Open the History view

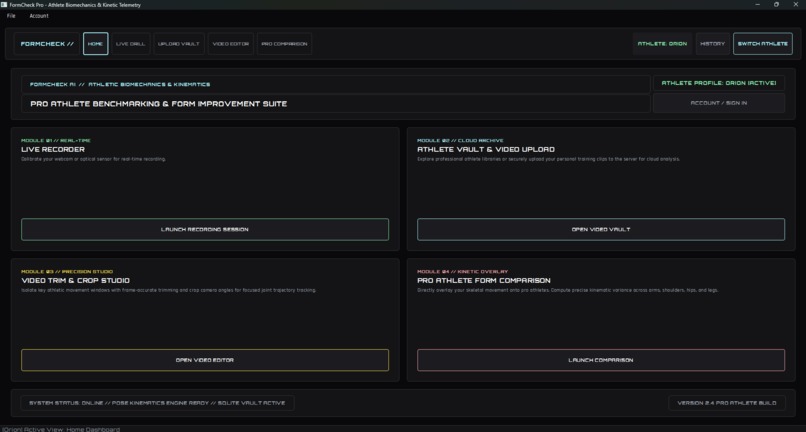click(712, 44)
